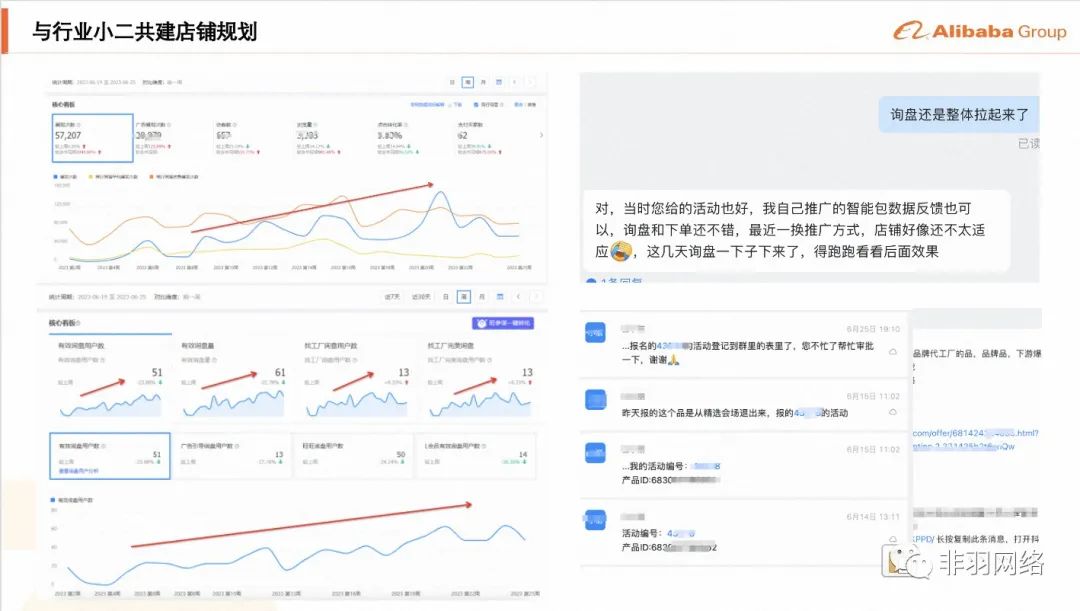Click the previous period arrow in lower dashboard
The image size is (1080, 611).
coord(516,297)
